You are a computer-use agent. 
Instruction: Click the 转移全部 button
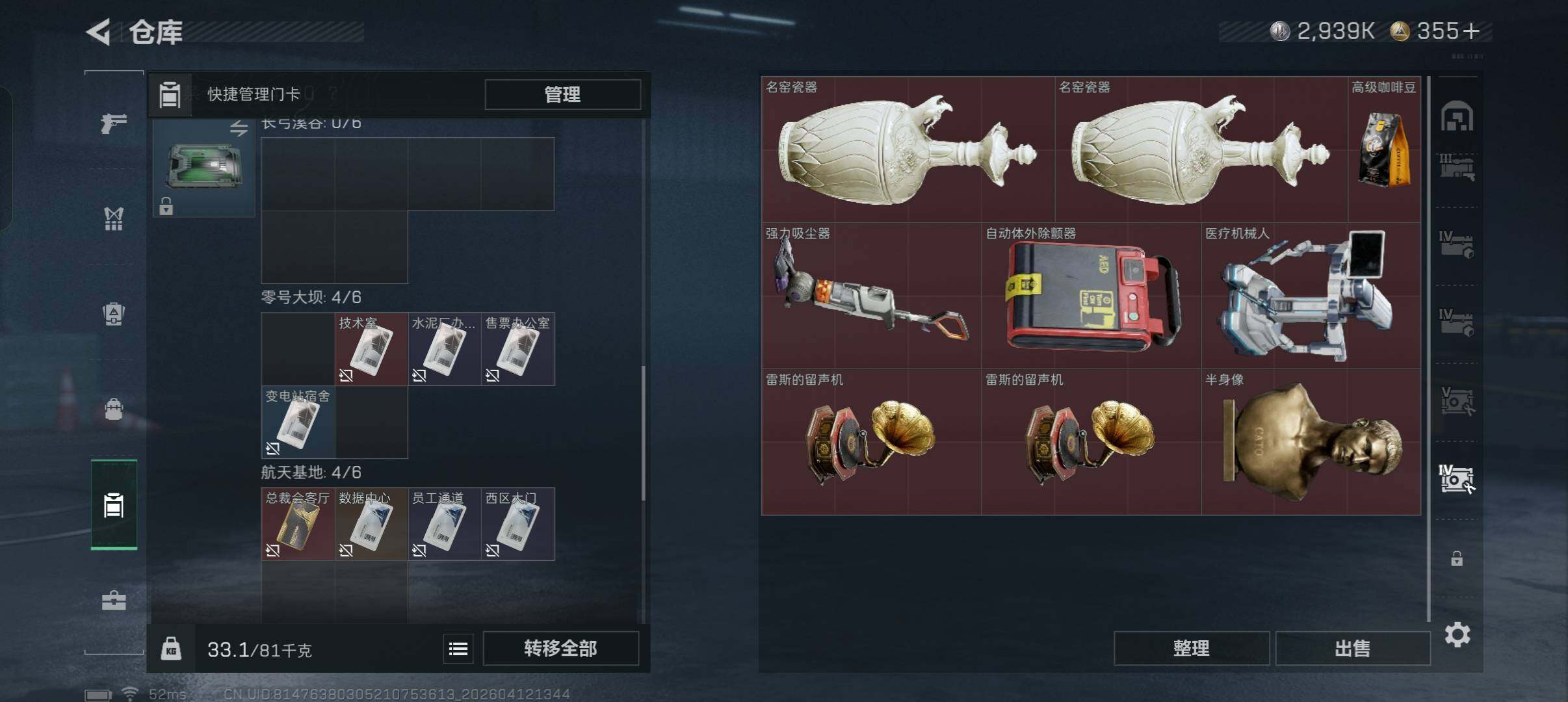pyautogui.click(x=560, y=649)
